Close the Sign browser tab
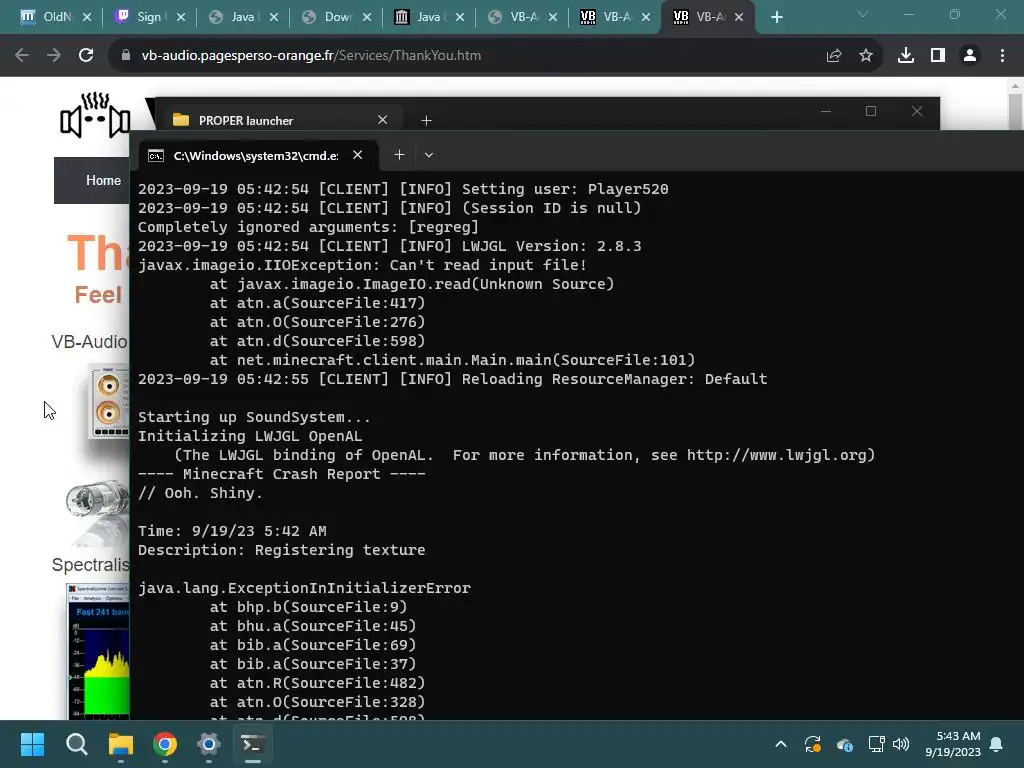 [x=181, y=18]
